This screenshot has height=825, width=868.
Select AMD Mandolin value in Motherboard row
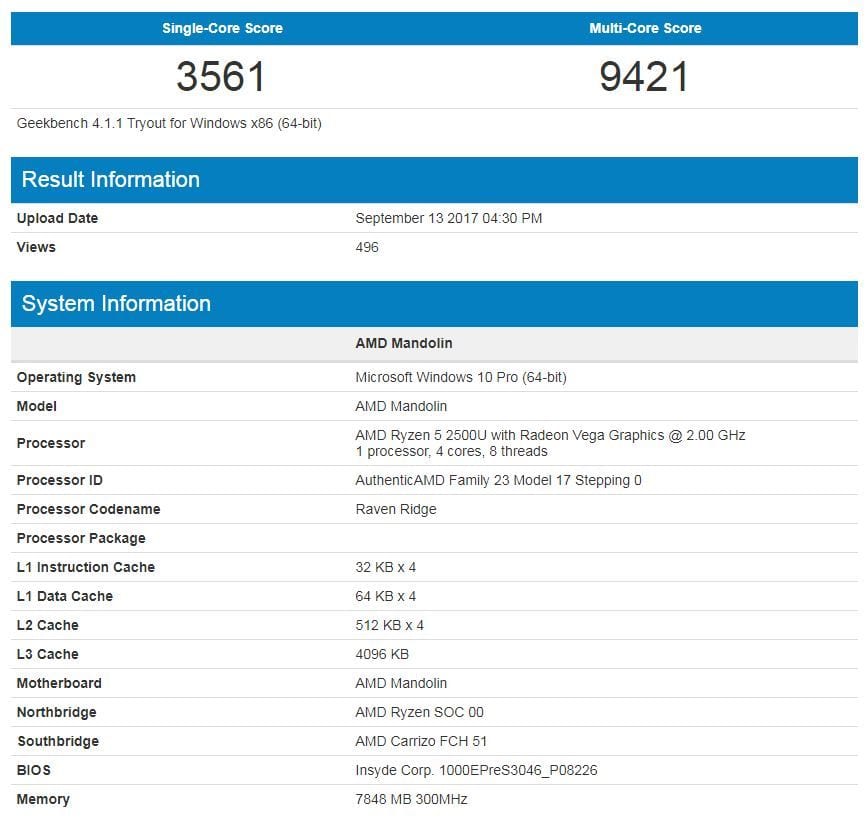point(401,683)
